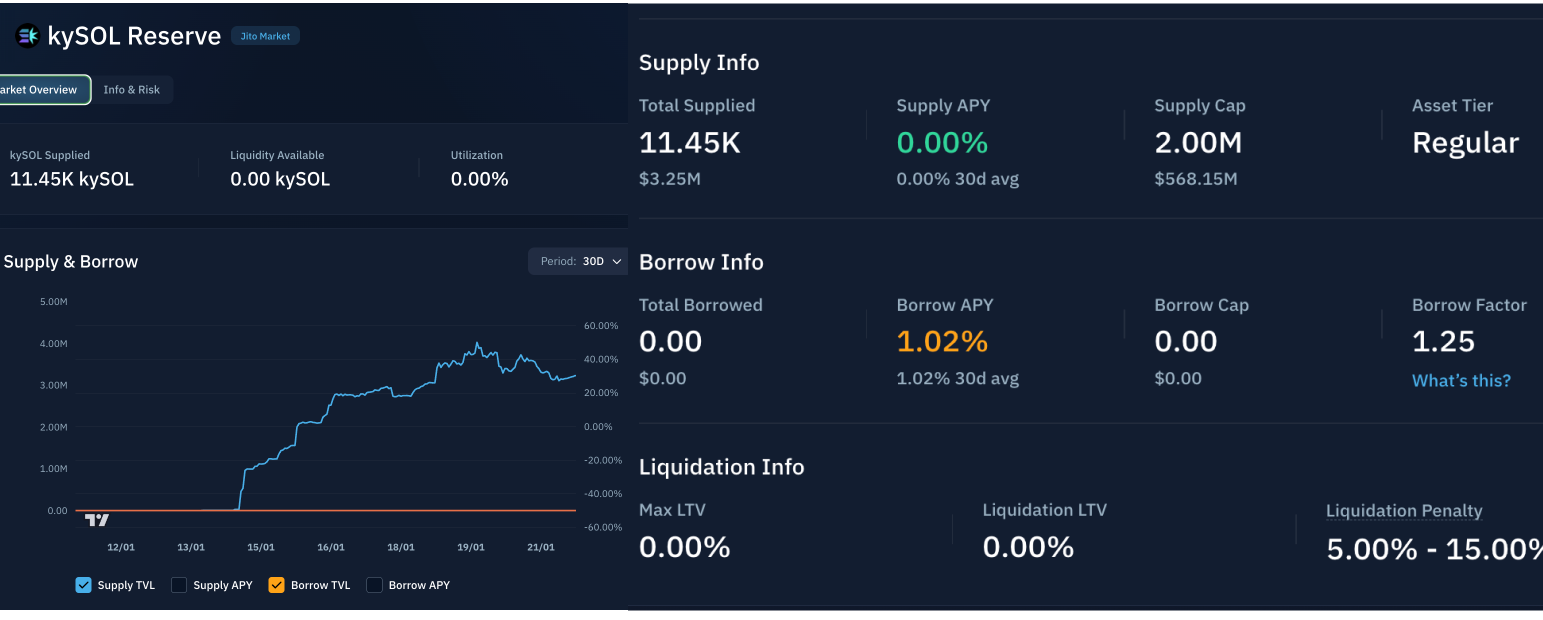The image size is (1543, 620).
Task: Click the "0.00% 30d avg" supply text
Action: coord(958,179)
